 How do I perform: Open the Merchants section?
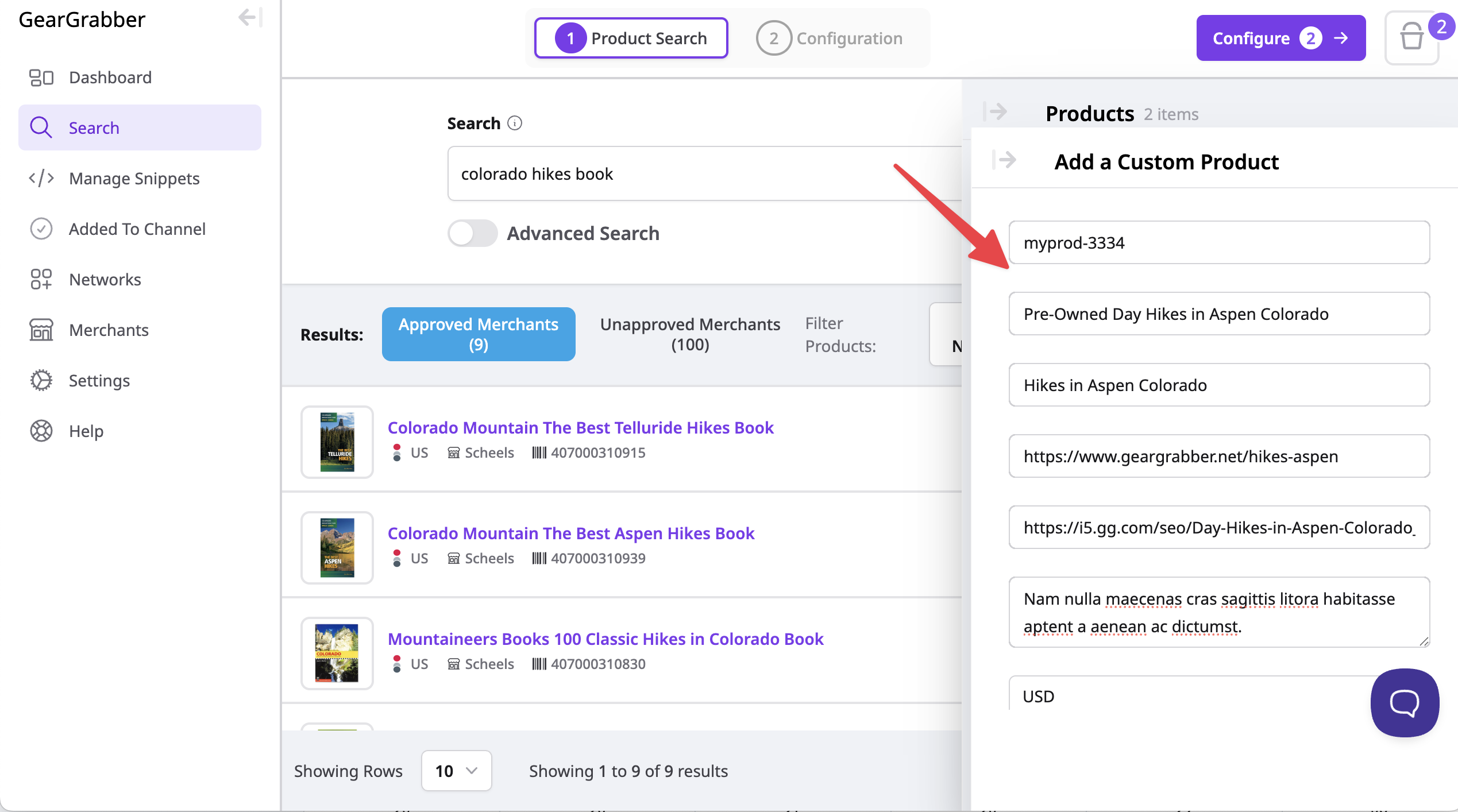(109, 330)
